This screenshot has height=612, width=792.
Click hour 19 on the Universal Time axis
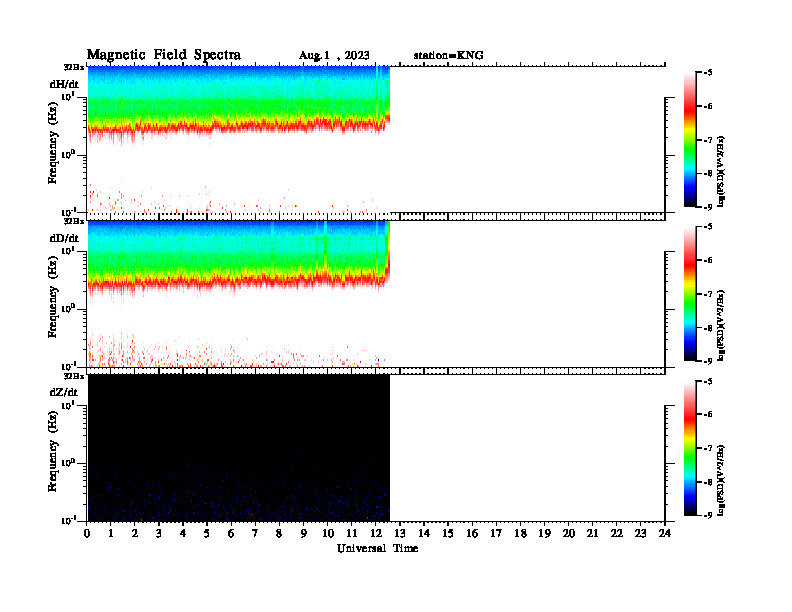[x=544, y=533]
